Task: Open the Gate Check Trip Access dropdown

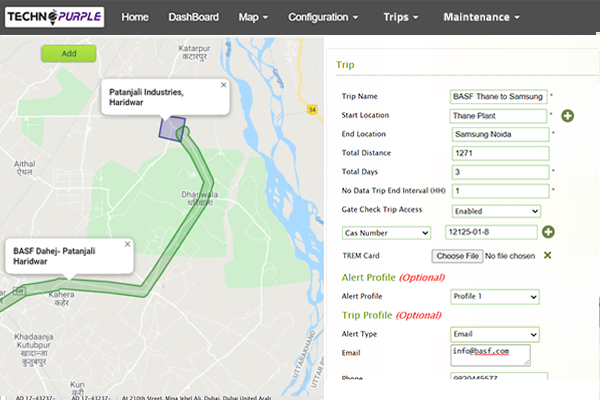Action: click(496, 211)
